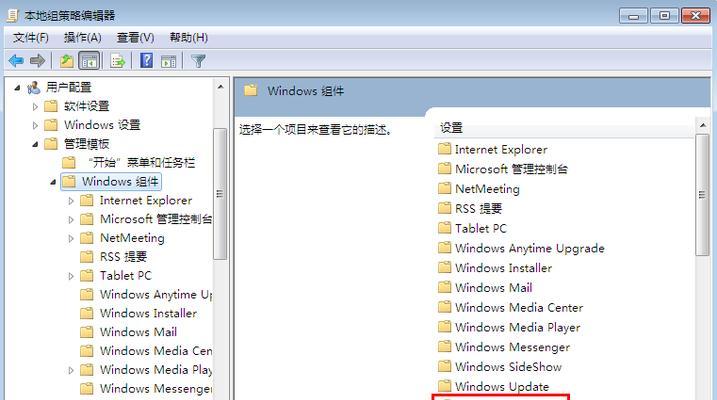Select 用户配置 in the tree
This screenshot has width=717, height=400.
coord(69,87)
